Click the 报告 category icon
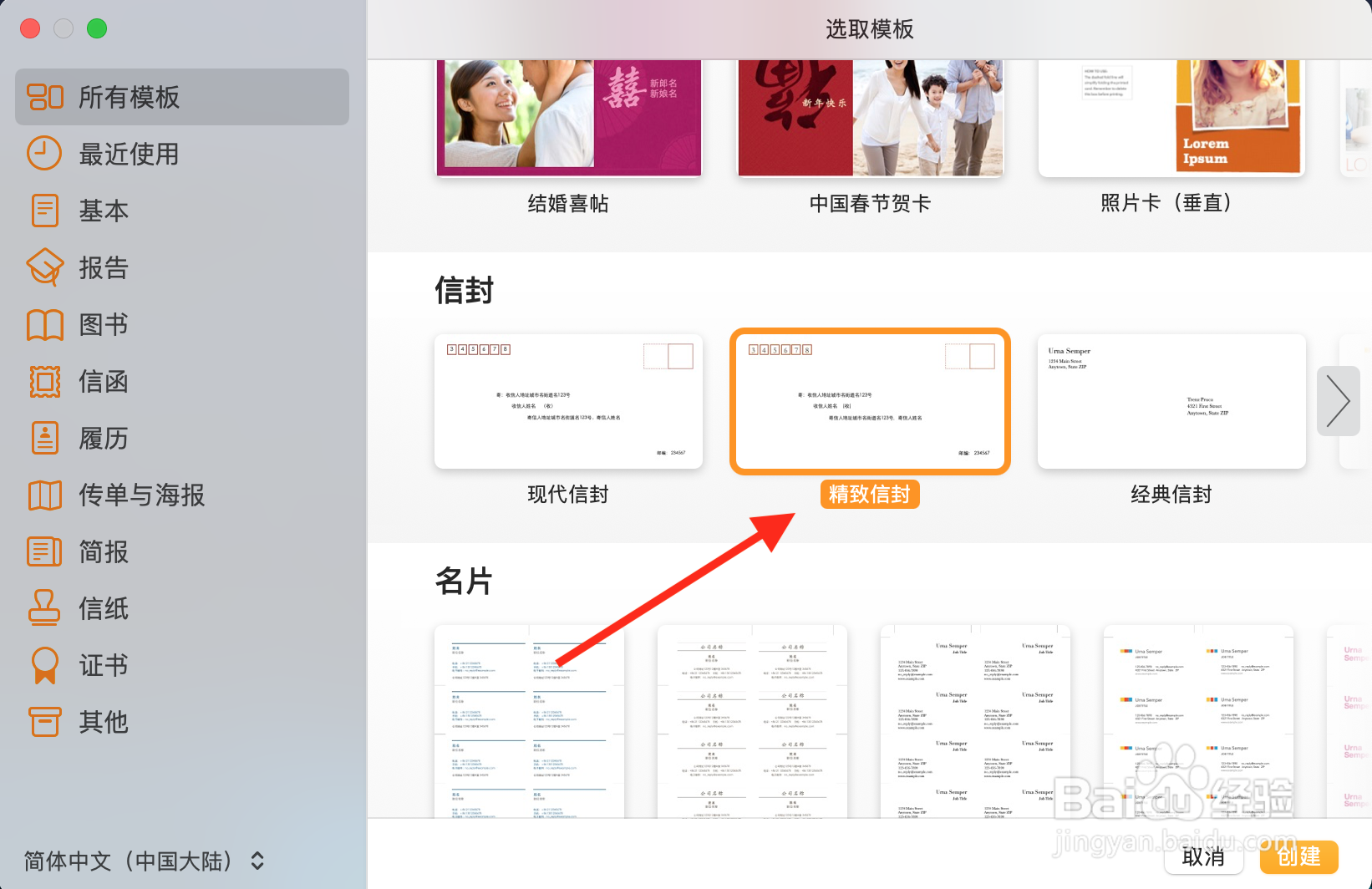 (45, 267)
